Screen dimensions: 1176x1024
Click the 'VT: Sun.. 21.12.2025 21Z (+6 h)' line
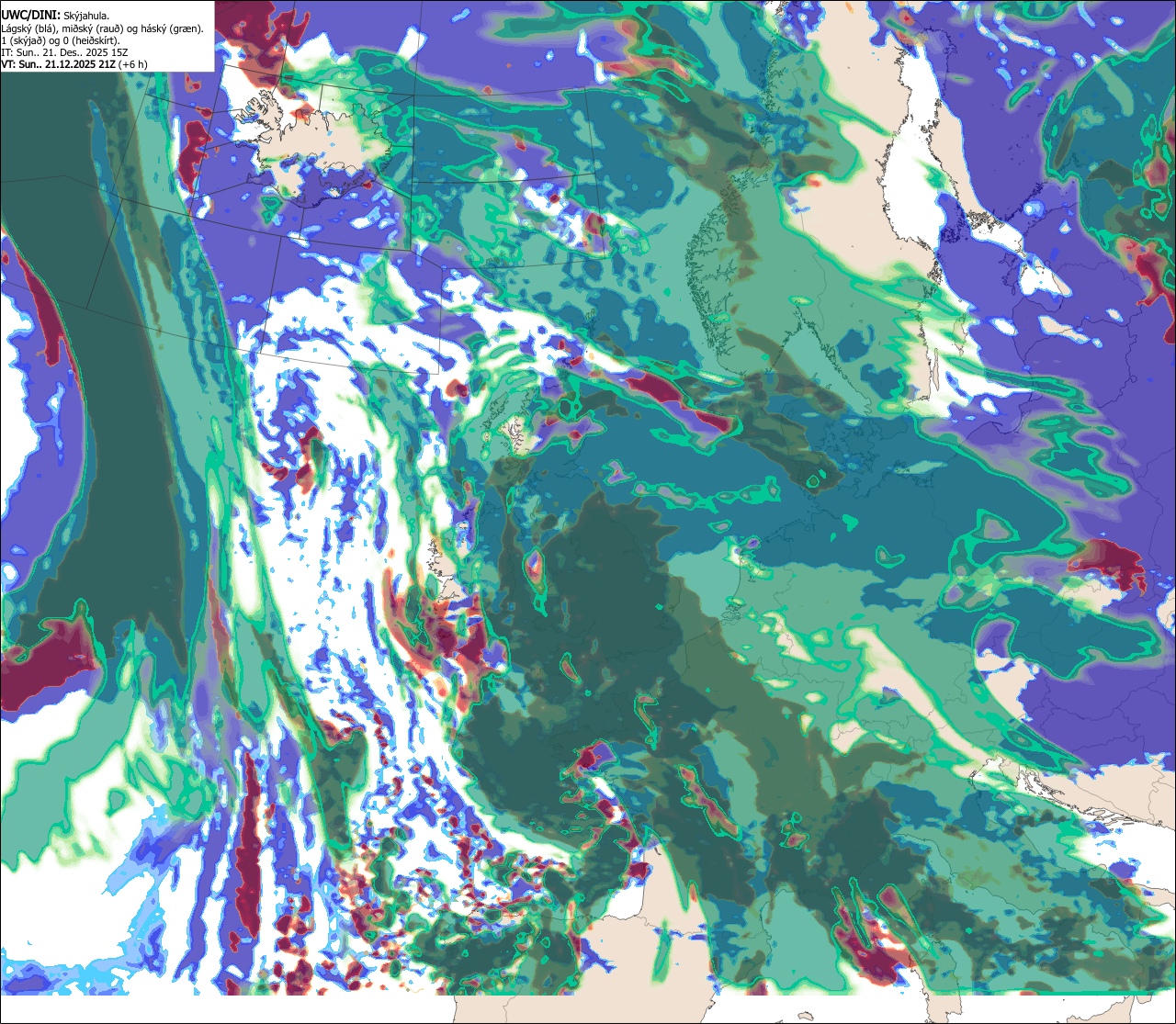click(x=74, y=64)
